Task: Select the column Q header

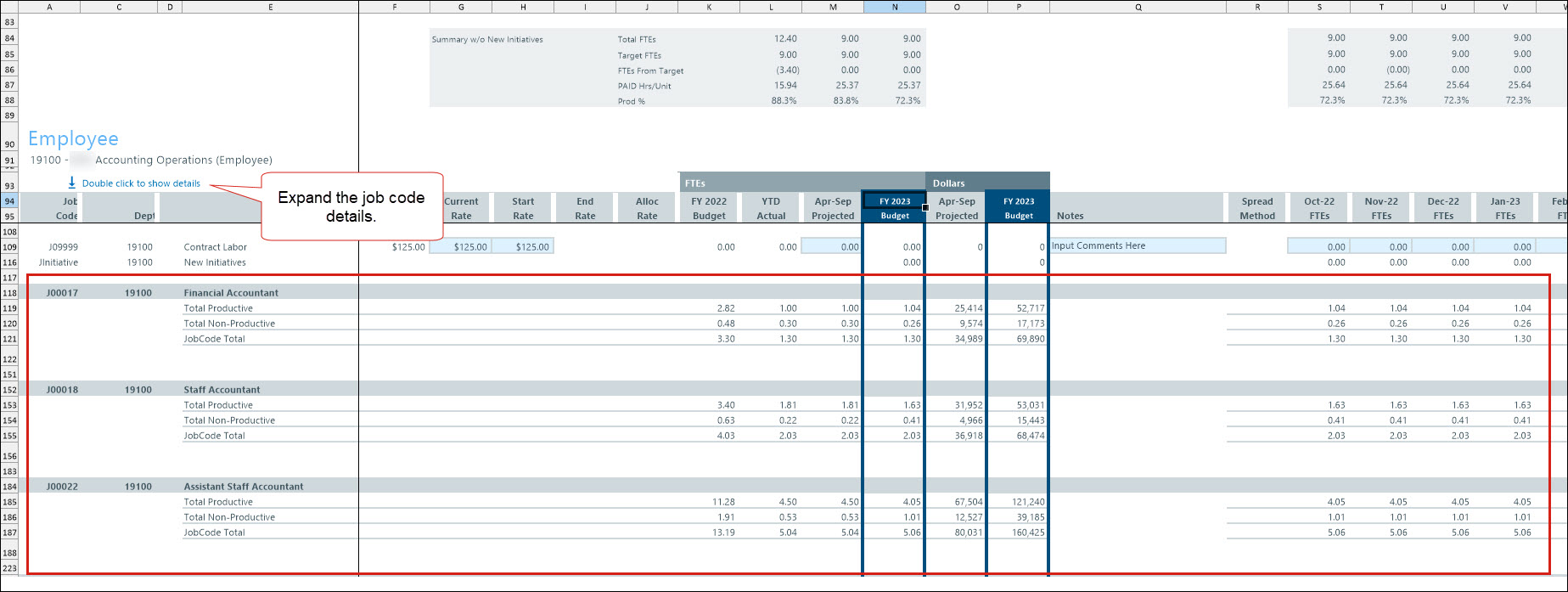Action: tap(1138, 7)
